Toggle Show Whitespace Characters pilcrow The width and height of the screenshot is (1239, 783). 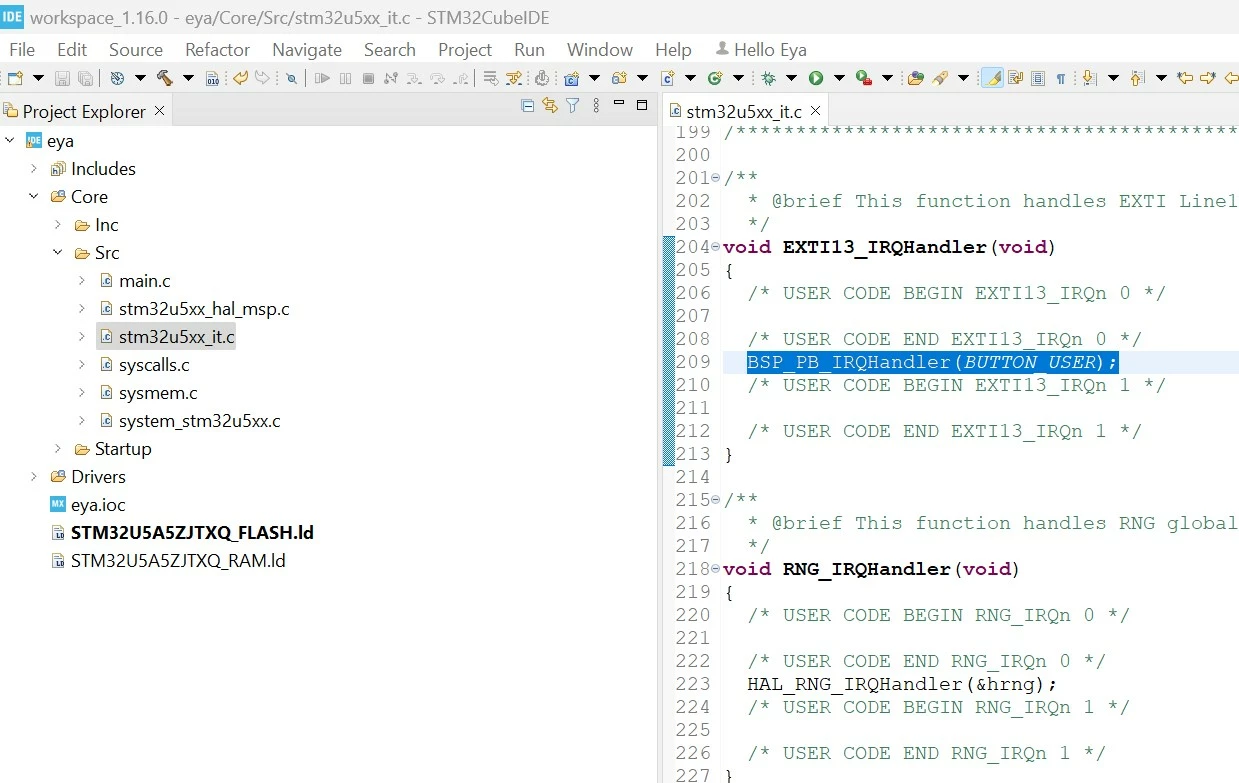1061,78
